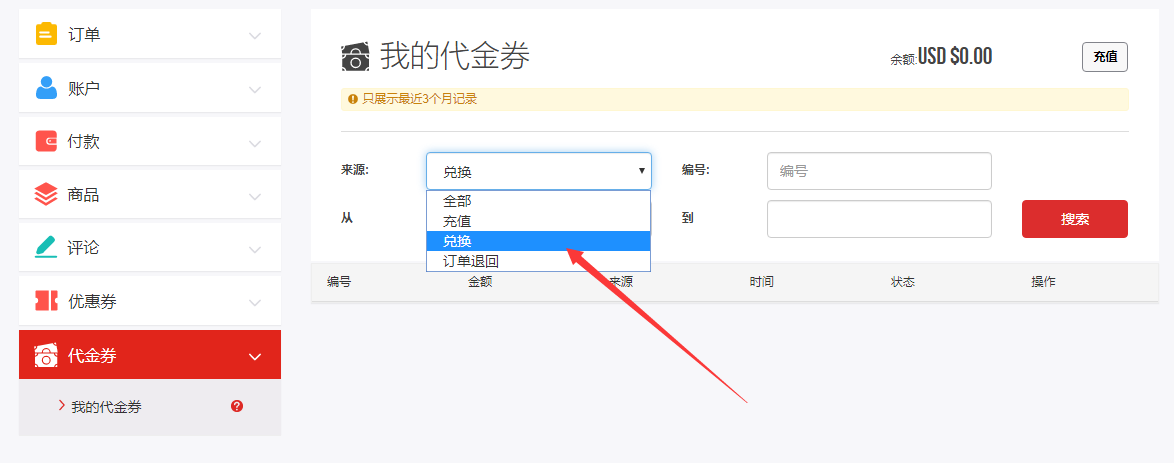This screenshot has height=463, width=1174.
Task: Expand the Orders (订单) menu chevron
Action: (x=255, y=36)
